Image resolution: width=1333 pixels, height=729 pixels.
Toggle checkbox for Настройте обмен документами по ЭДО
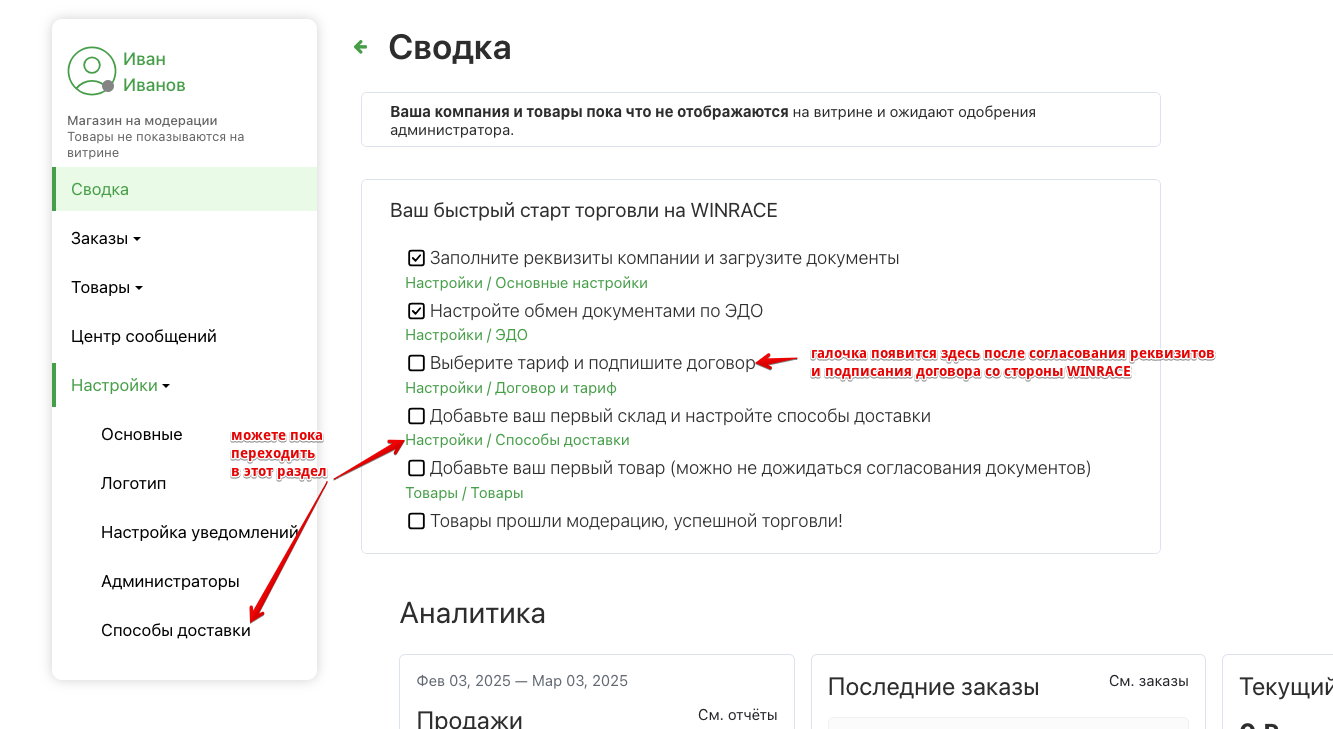click(417, 311)
